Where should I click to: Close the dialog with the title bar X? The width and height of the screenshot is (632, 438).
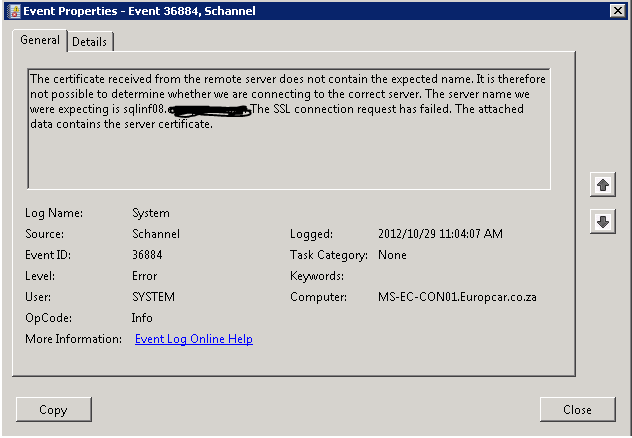[617, 10]
